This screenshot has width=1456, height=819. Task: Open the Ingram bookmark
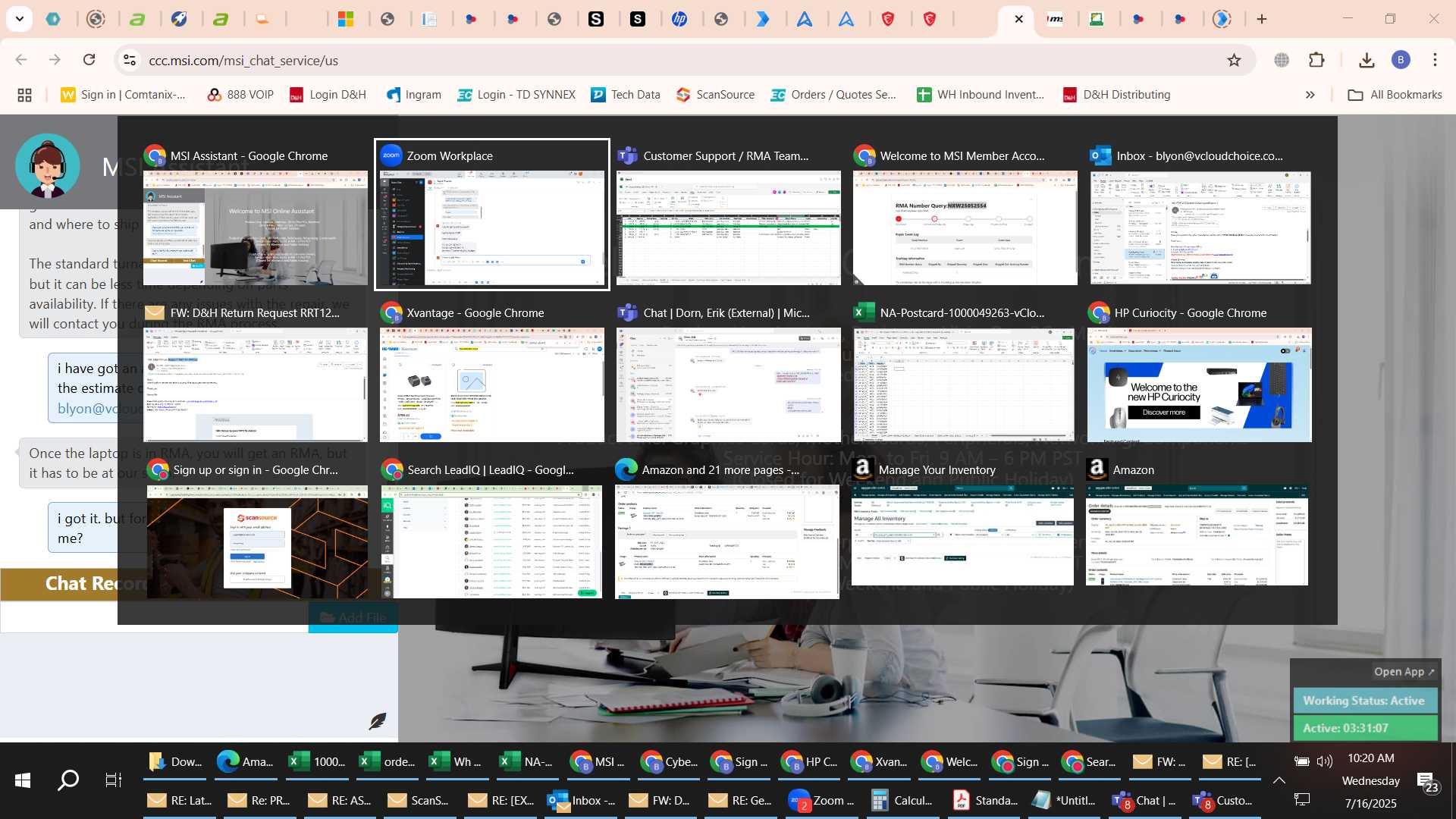(413, 95)
